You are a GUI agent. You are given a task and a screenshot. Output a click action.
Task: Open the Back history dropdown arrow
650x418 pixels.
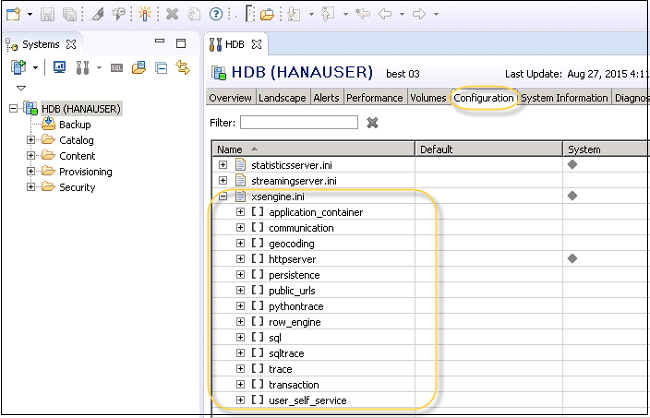[x=402, y=15]
